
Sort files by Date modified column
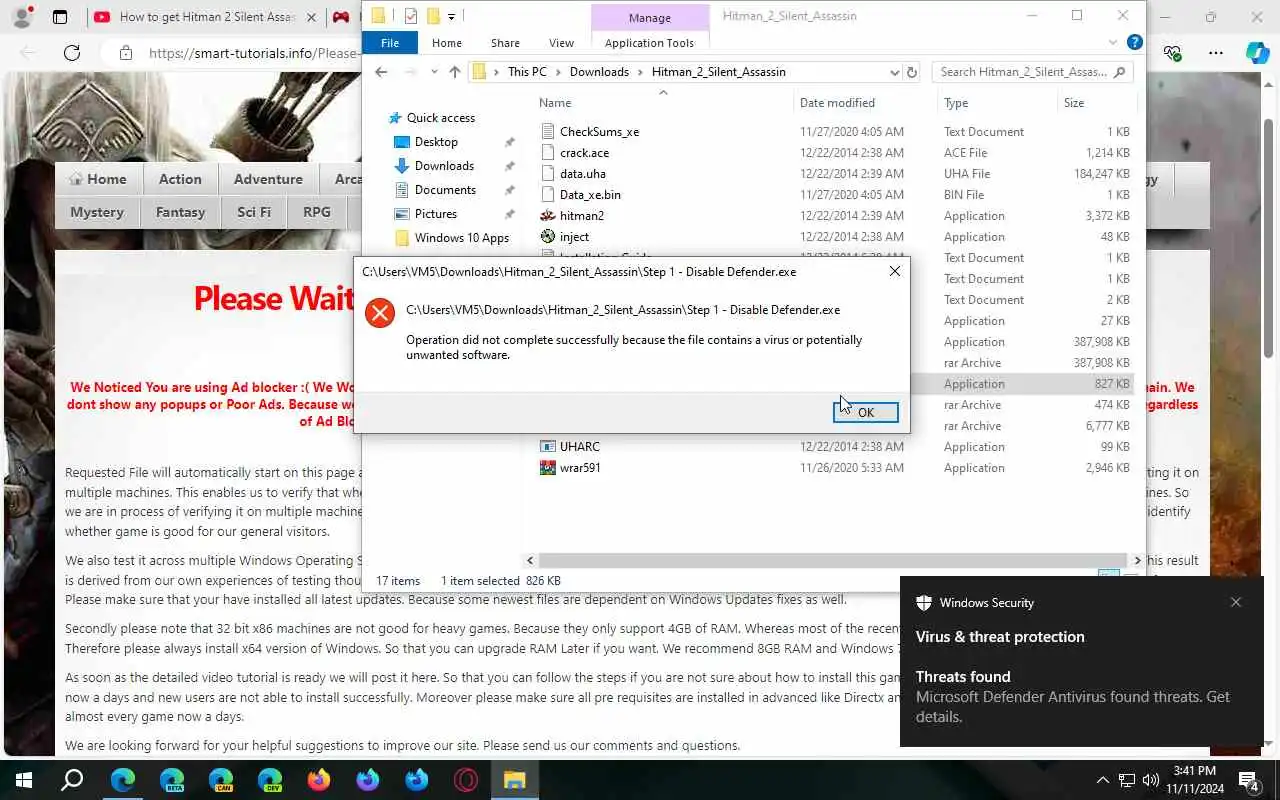[837, 103]
